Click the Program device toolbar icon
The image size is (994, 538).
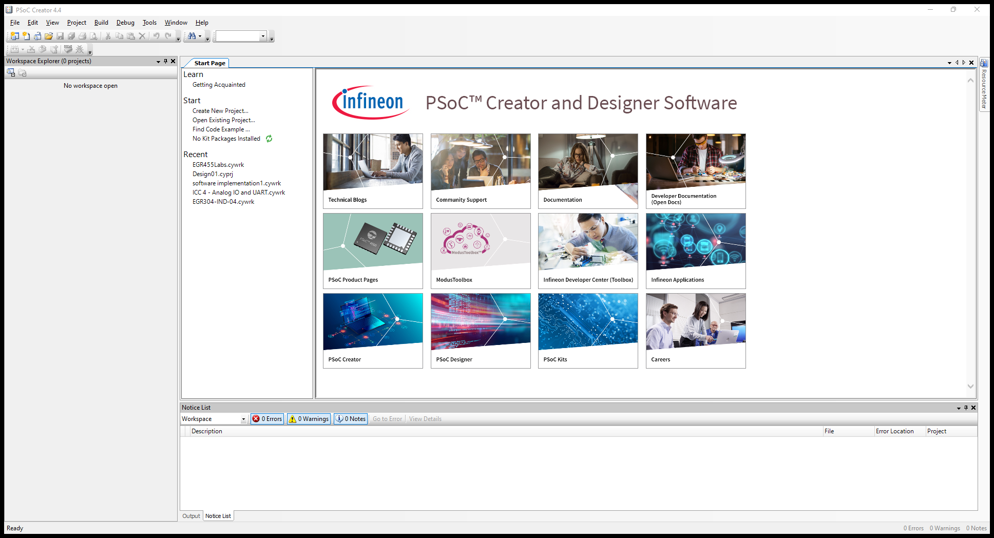pos(68,49)
